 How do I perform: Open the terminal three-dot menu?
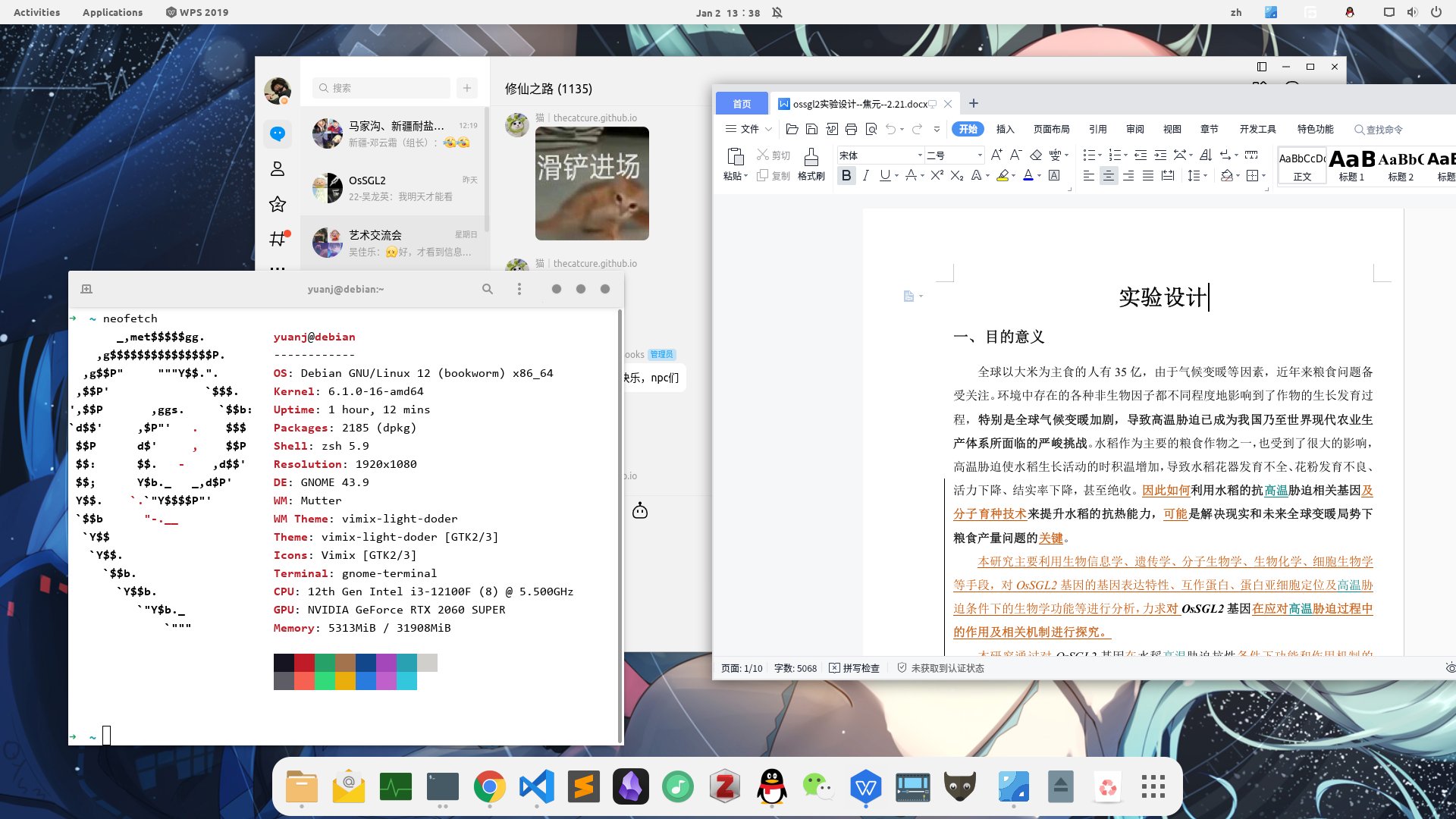[519, 289]
